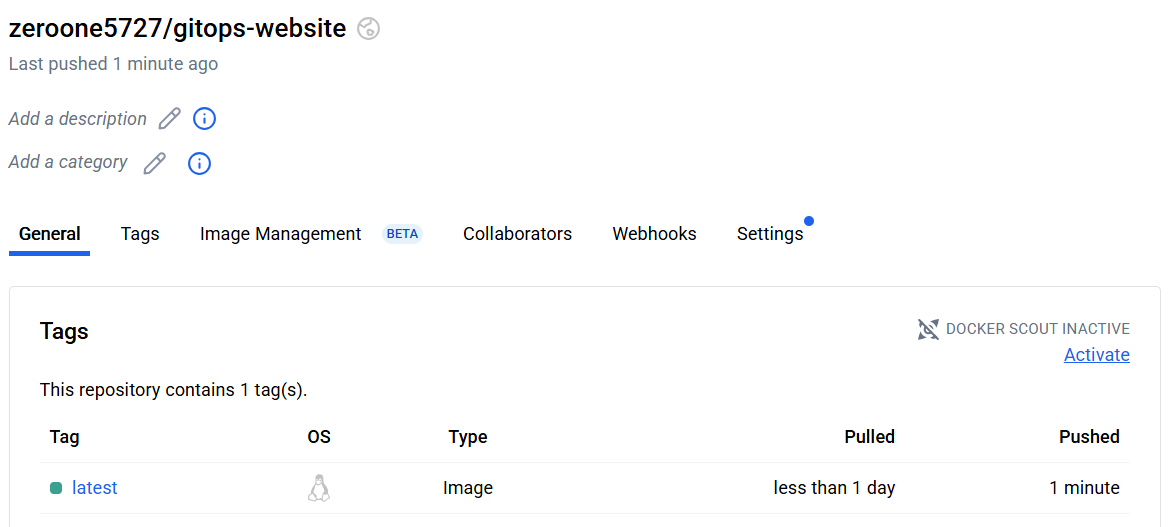Click the Tags section heading
The width and height of the screenshot is (1172, 527).
[64, 331]
